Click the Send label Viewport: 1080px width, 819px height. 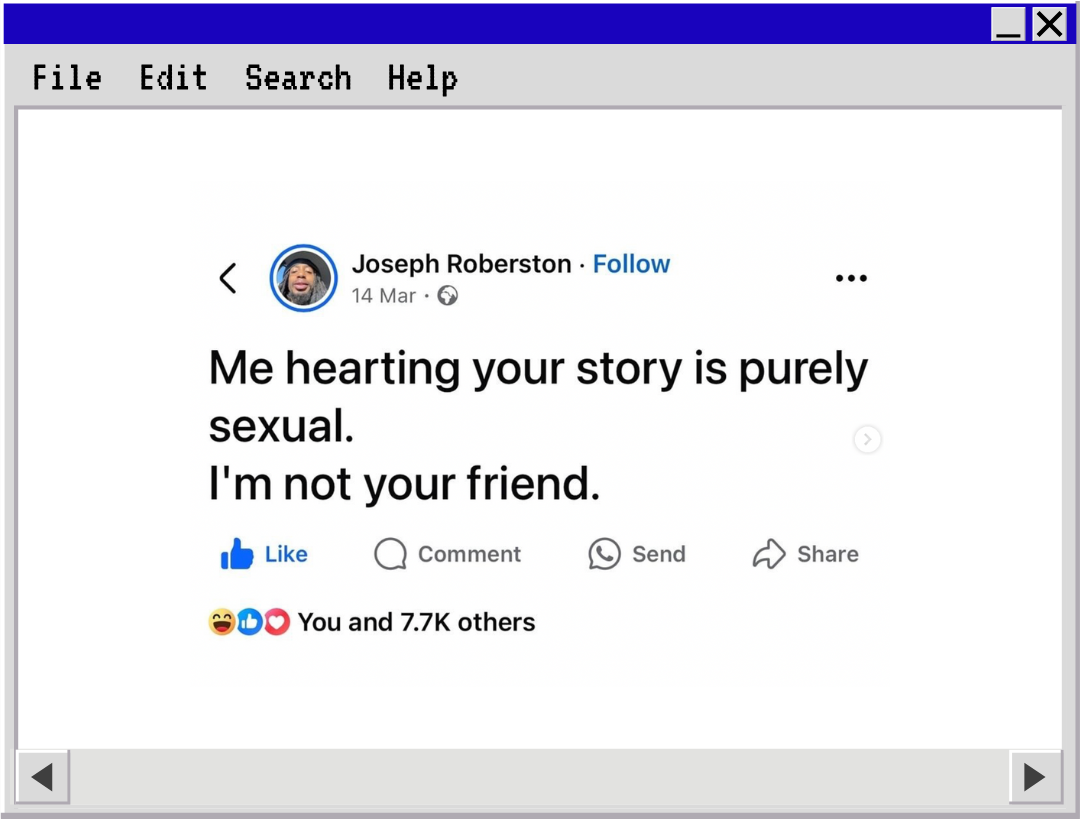point(658,554)
